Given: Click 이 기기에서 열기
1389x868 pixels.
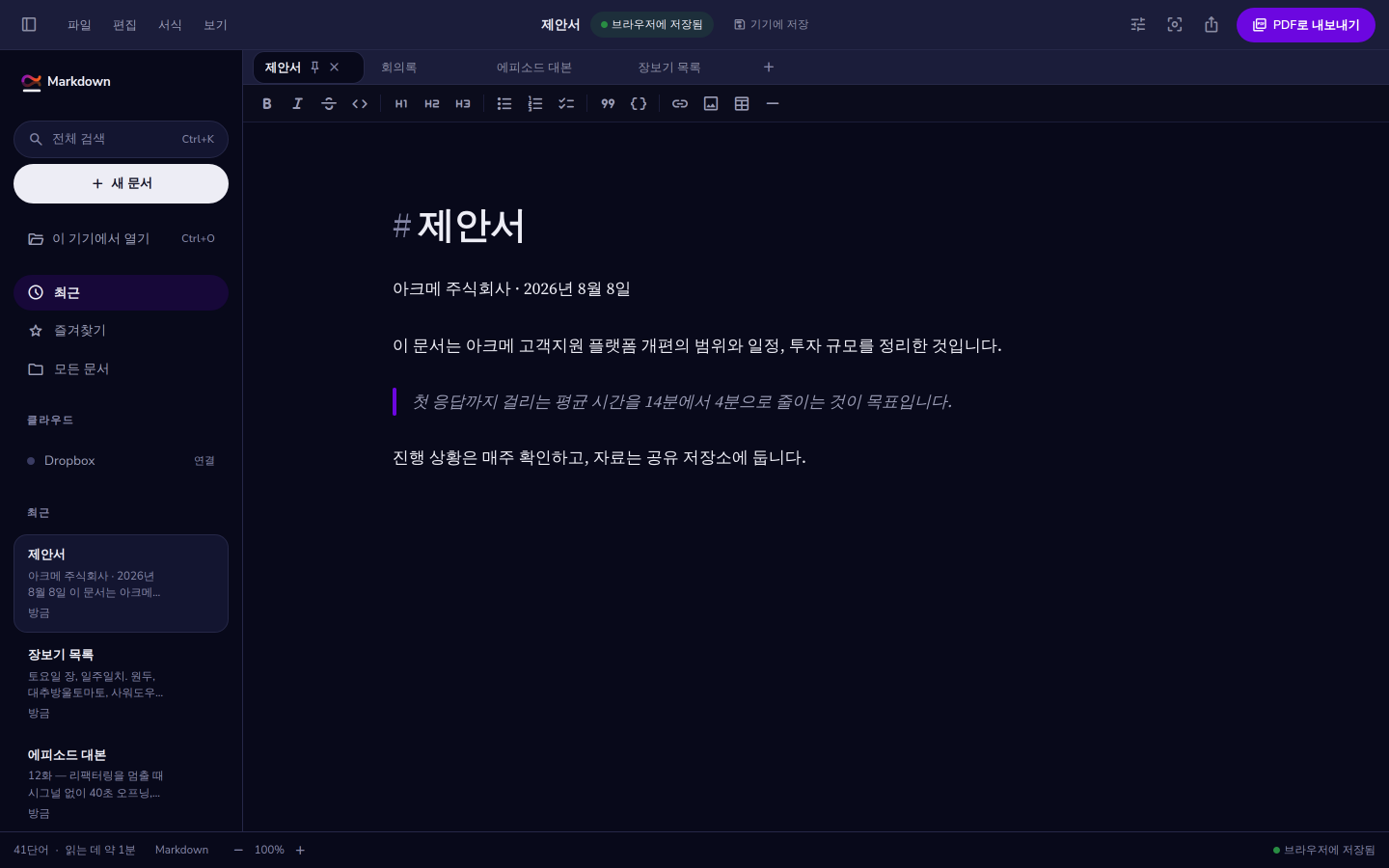Looking at the screenshot, I should coord(121,238).
